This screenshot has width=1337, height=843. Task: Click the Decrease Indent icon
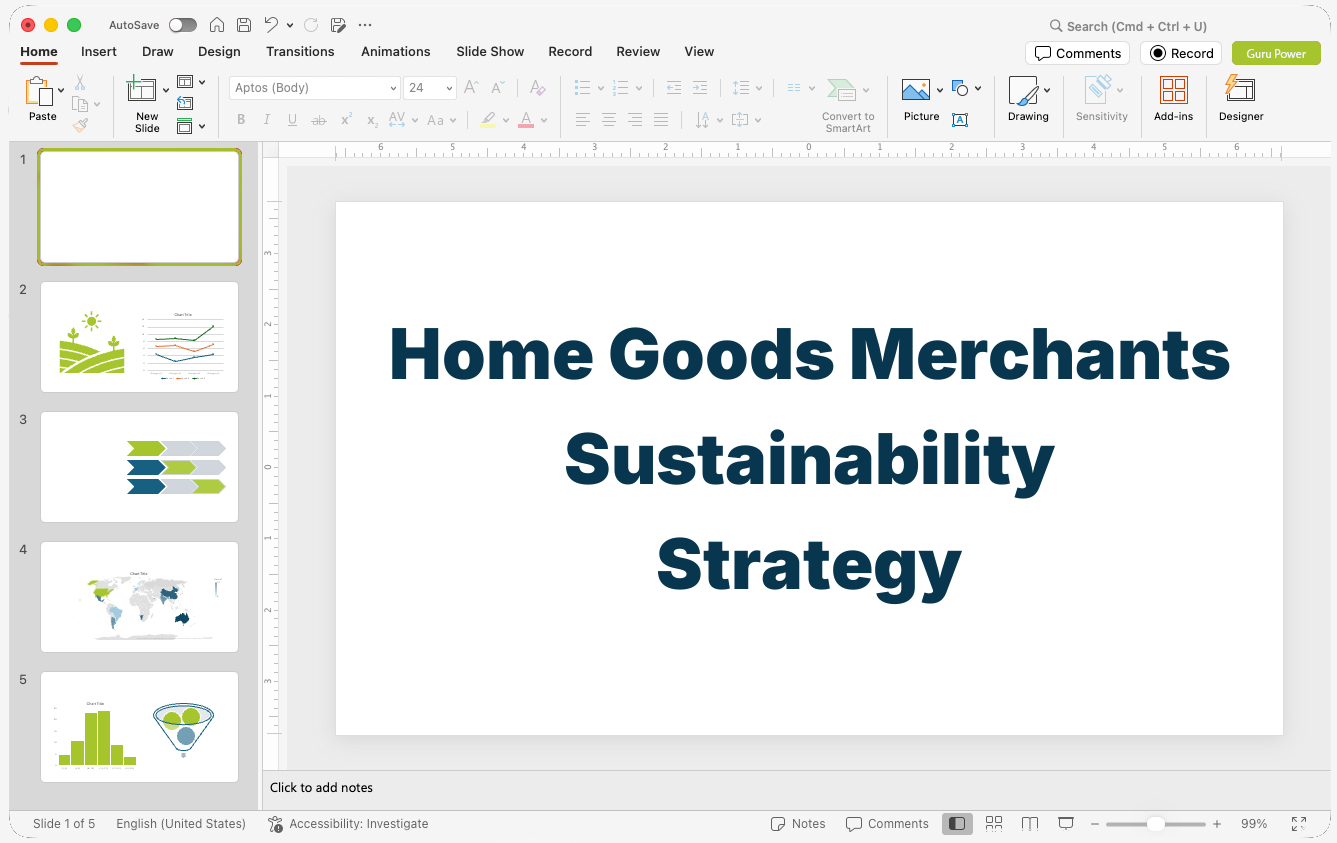(x=674, y=88)
